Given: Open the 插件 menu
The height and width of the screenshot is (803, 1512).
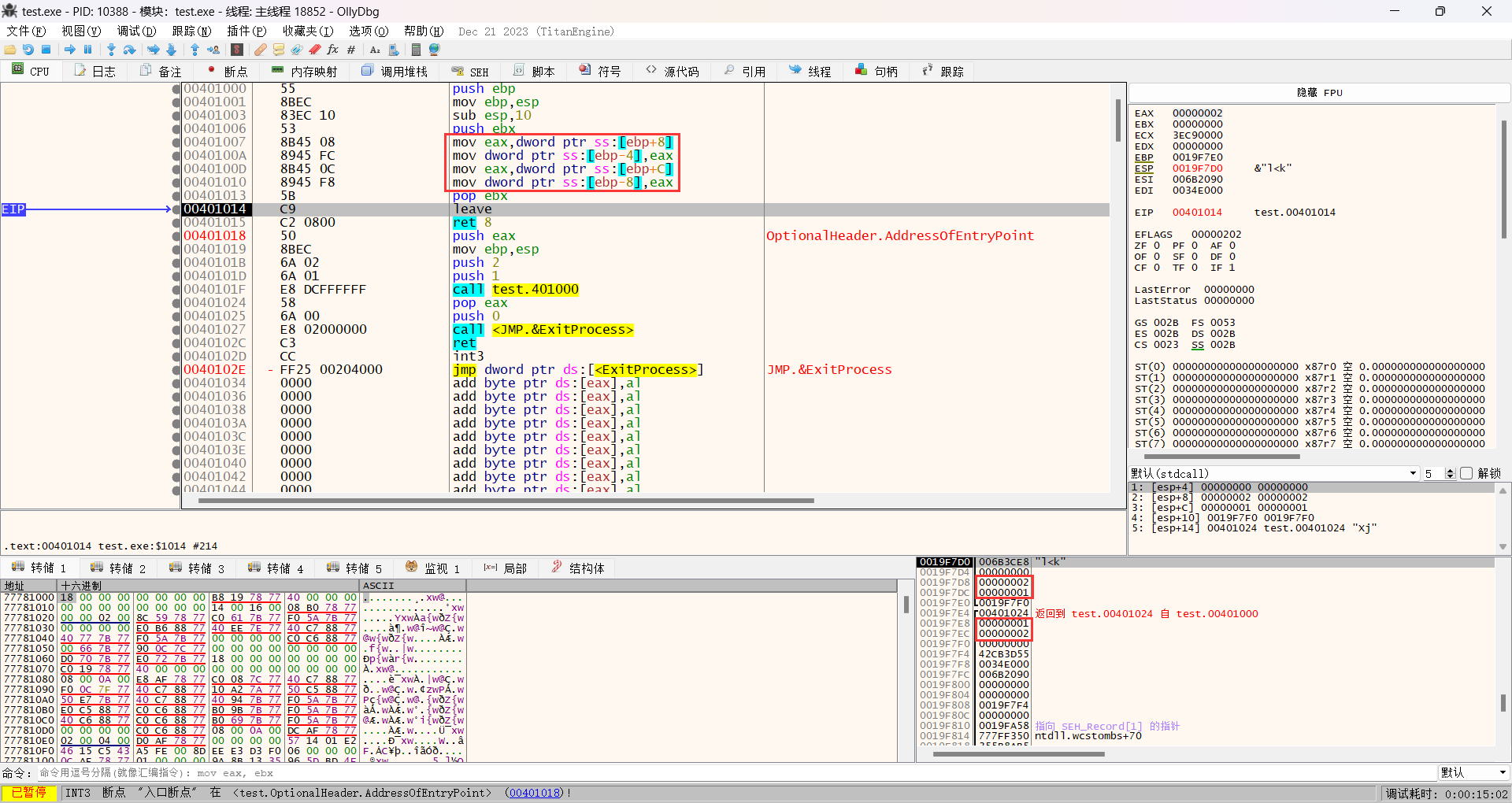Looking at the screenshot, I should [246, 31].
